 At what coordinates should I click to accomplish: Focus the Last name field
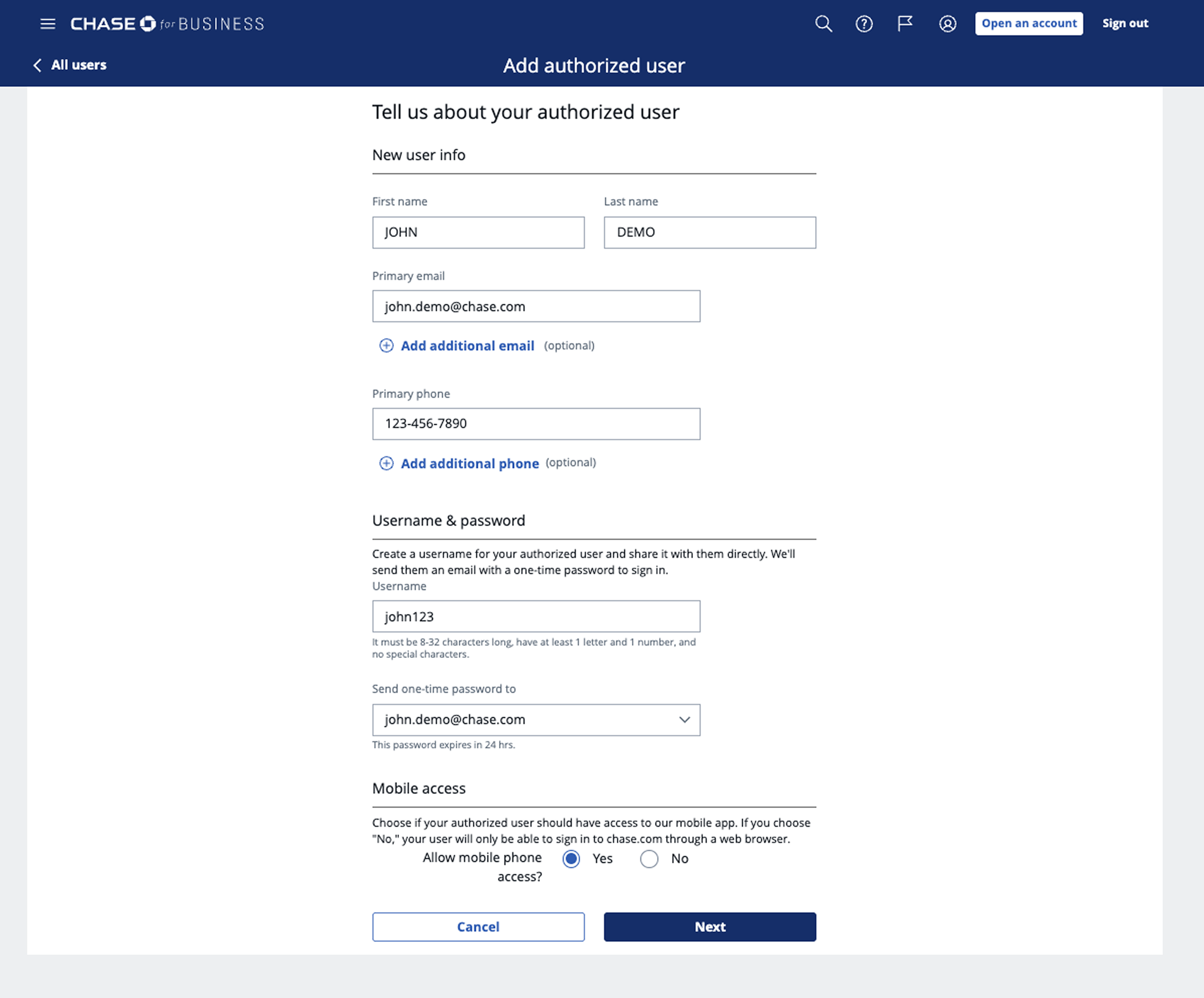point(710,232)
